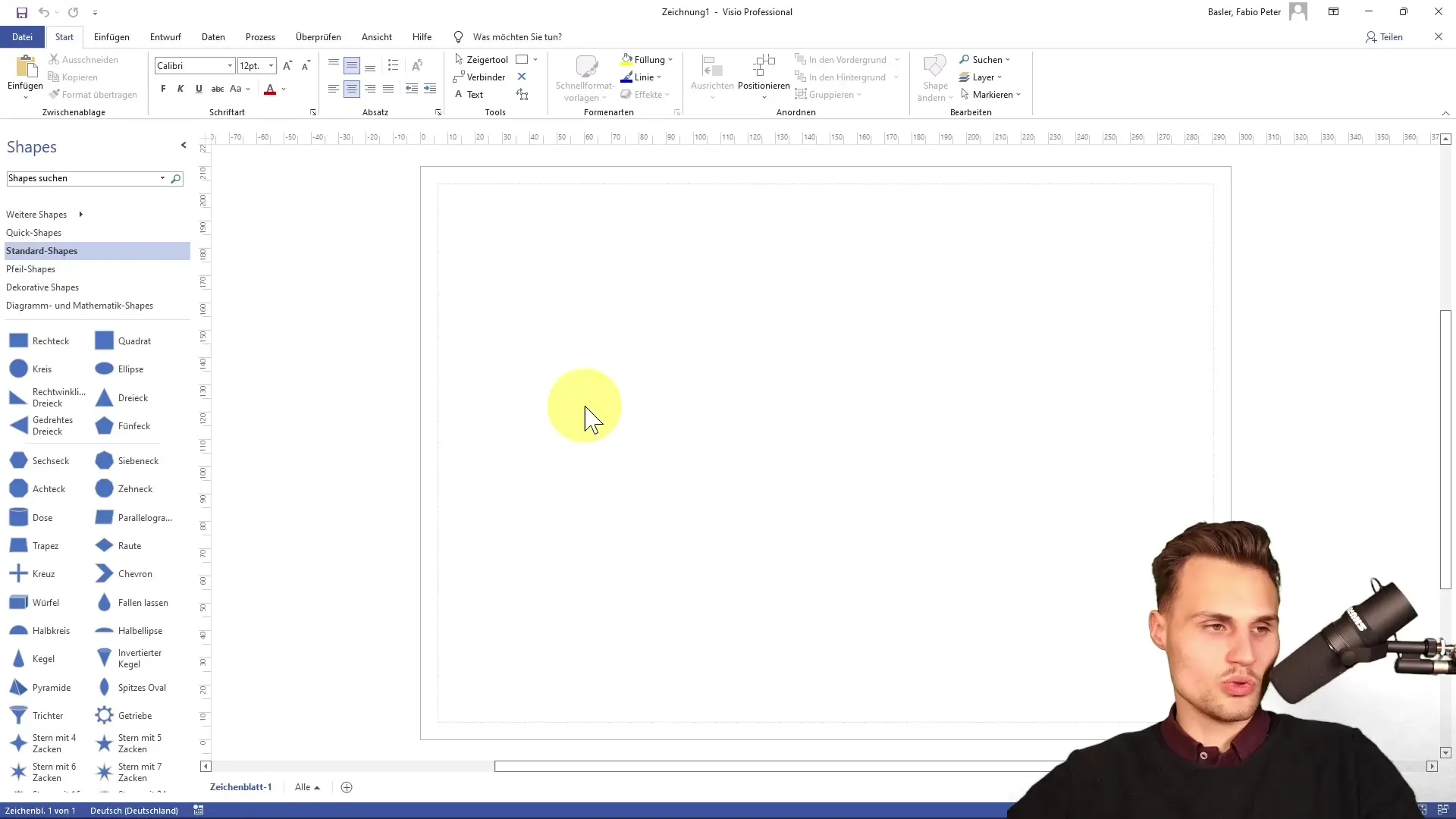Increase paragraph indent
The height and width of the screenshot is (819, 1456).
[430, 89]
